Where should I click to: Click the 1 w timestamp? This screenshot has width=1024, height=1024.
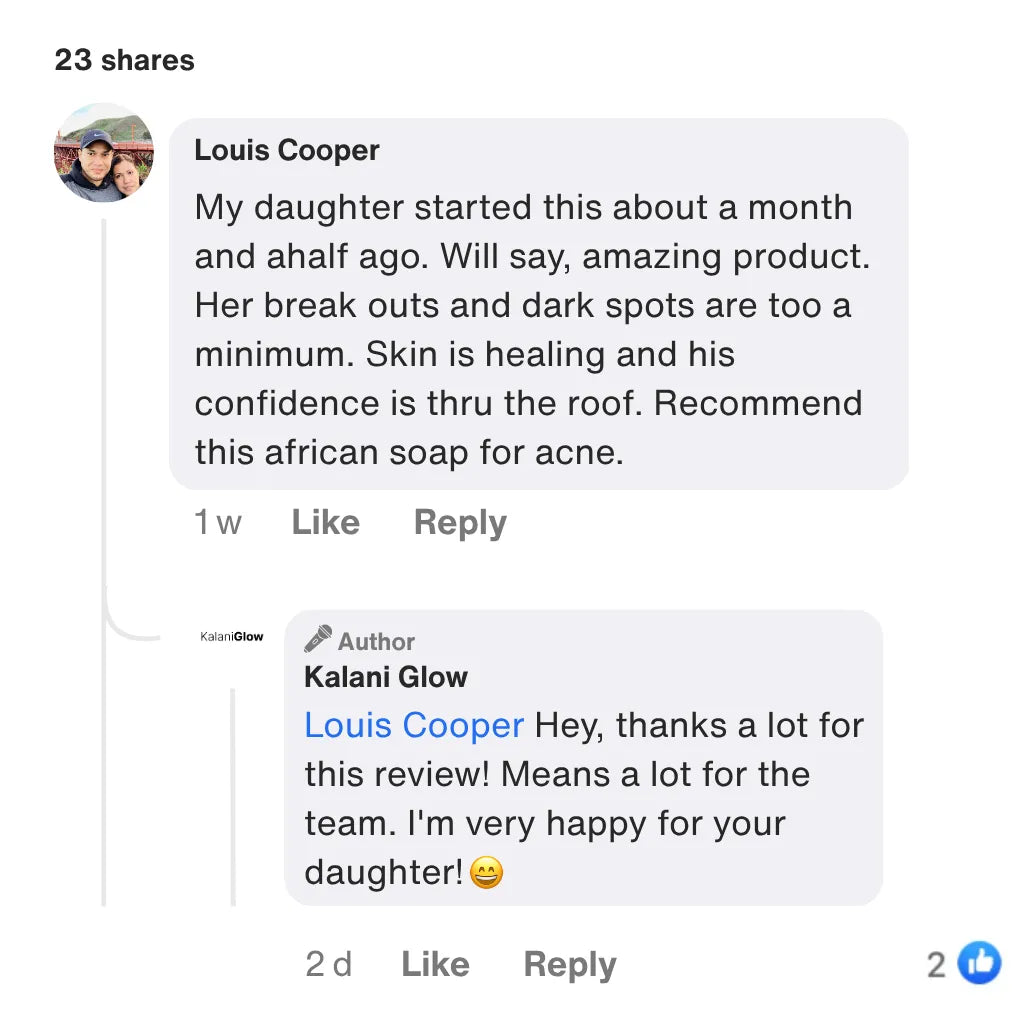coord(218,522)
